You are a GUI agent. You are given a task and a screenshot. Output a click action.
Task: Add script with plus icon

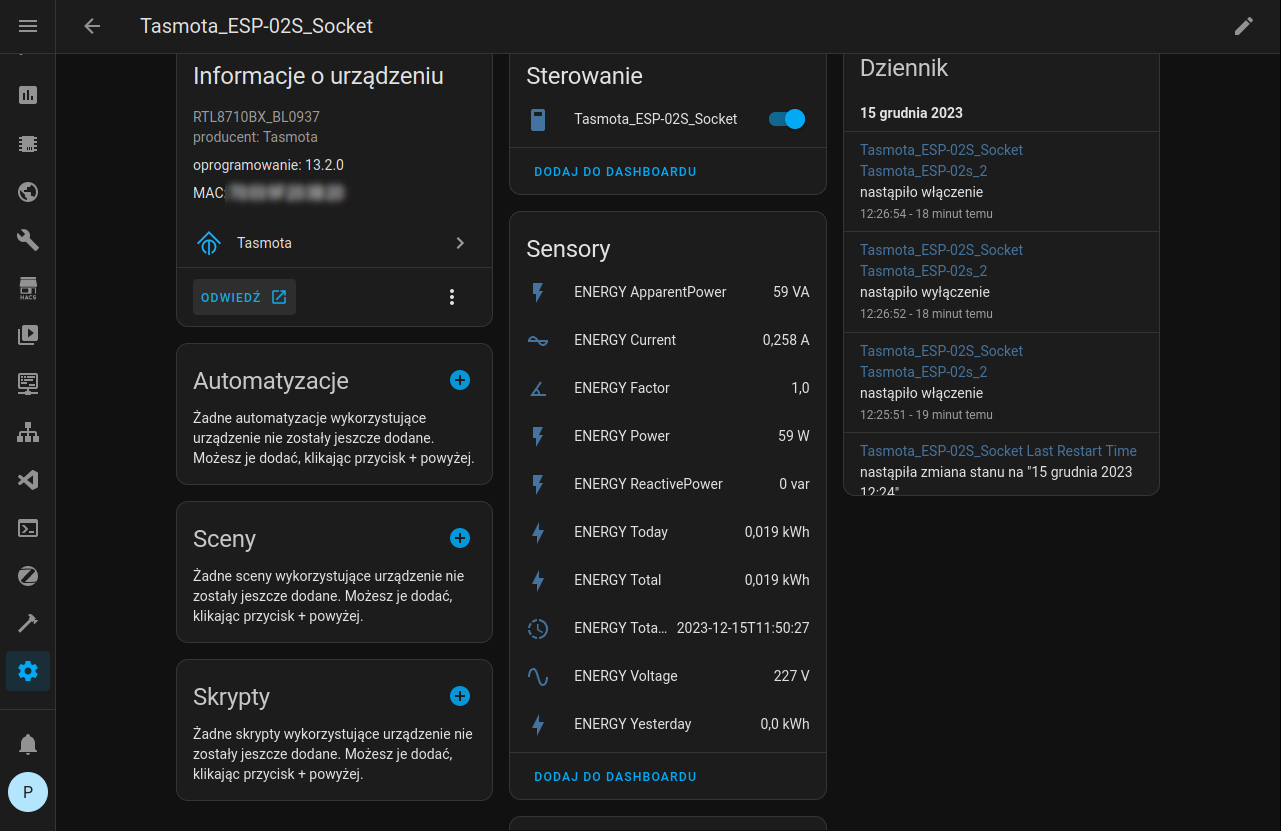[460, 696]
